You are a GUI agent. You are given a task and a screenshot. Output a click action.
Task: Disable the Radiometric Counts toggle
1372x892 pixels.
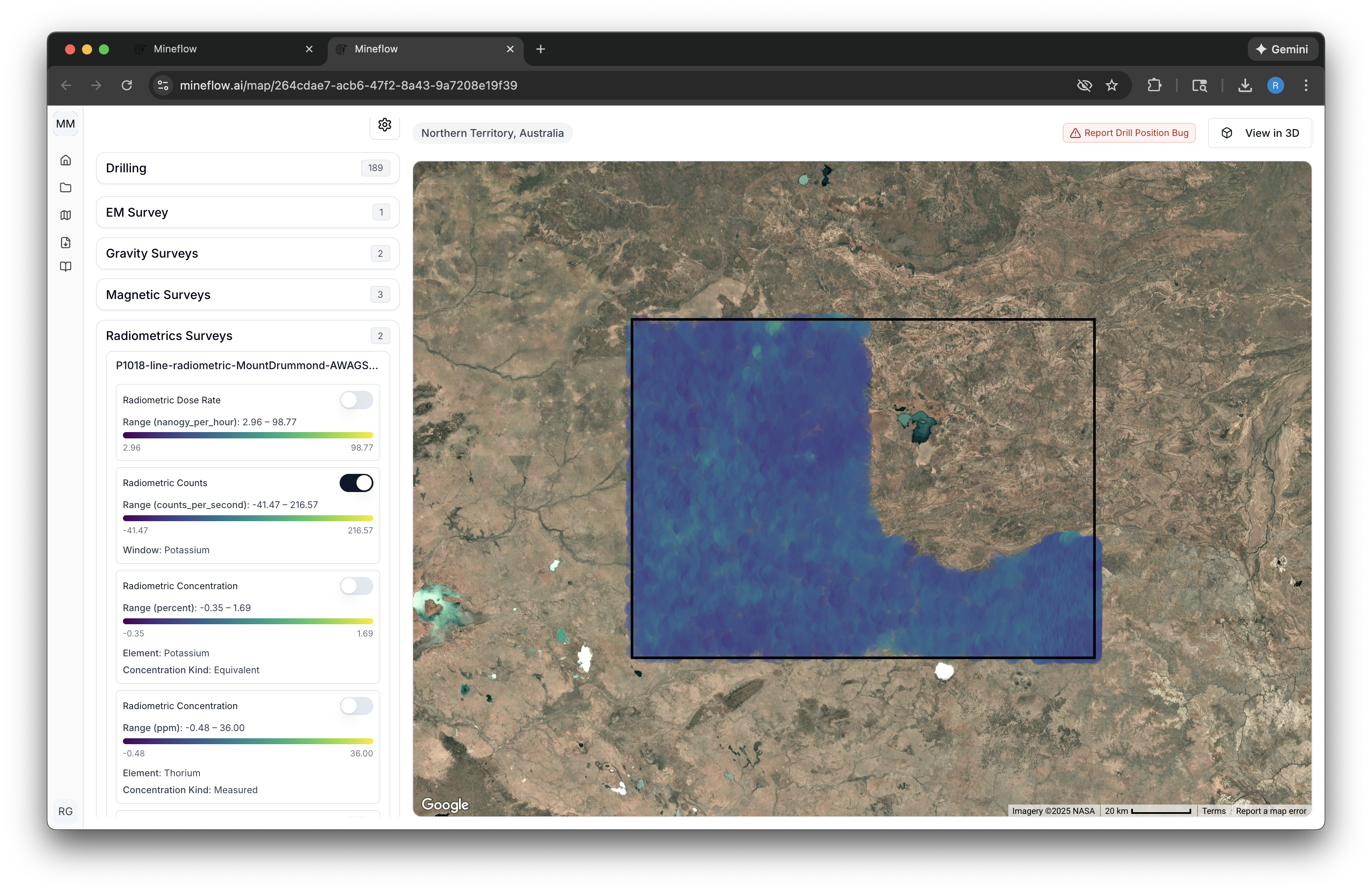click(356, 483)
